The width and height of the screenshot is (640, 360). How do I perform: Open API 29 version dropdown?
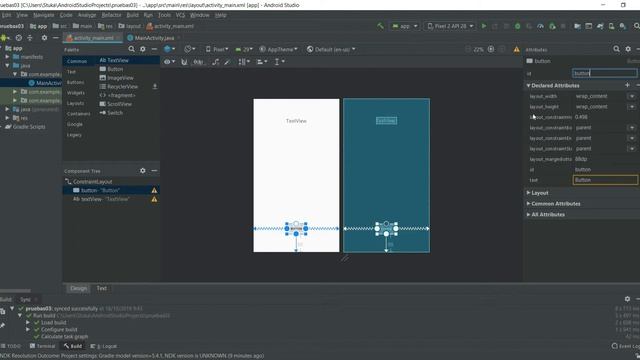(244, 49)
